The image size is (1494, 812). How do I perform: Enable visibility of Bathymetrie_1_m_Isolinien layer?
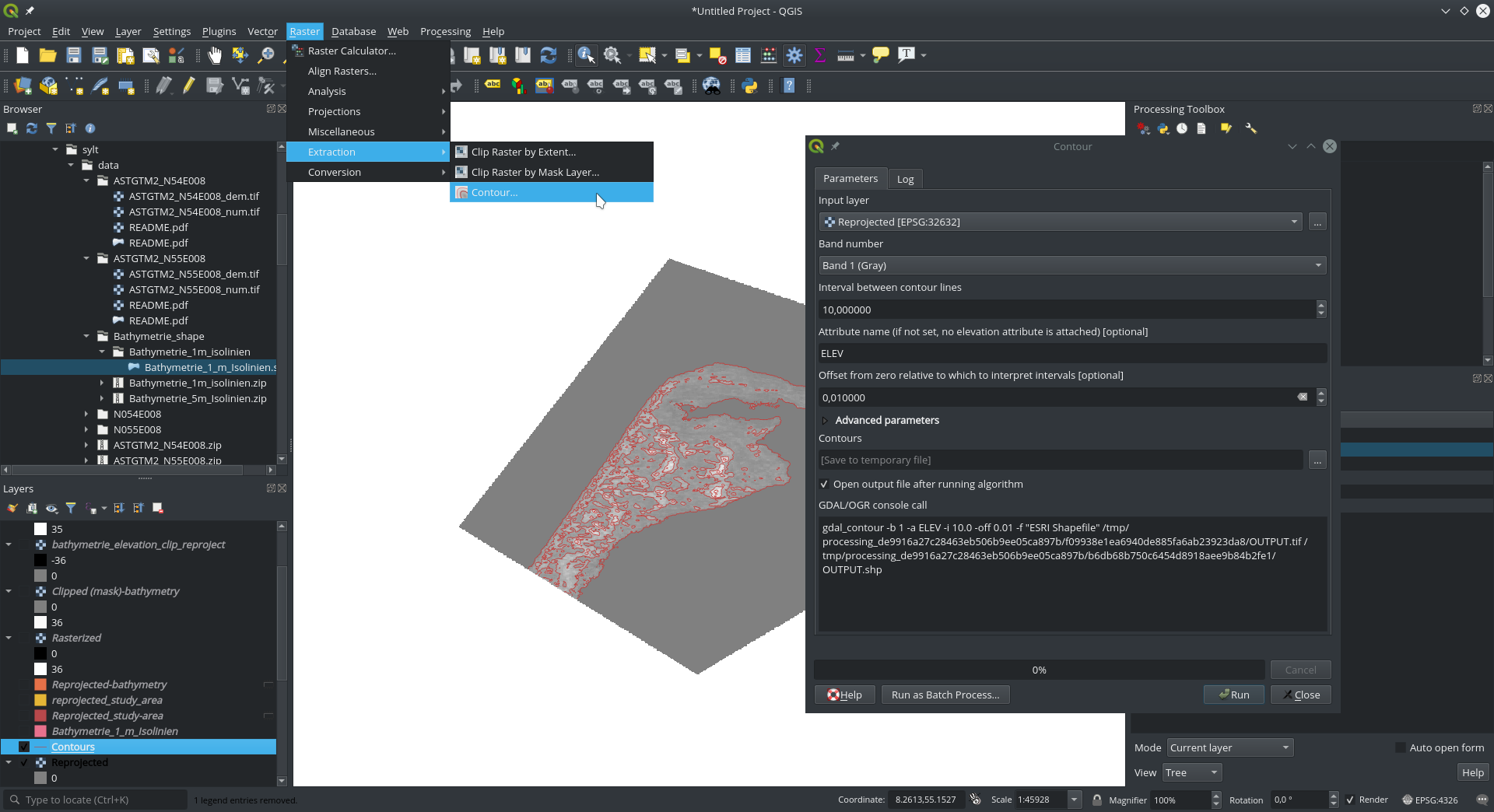click(24, 731)
